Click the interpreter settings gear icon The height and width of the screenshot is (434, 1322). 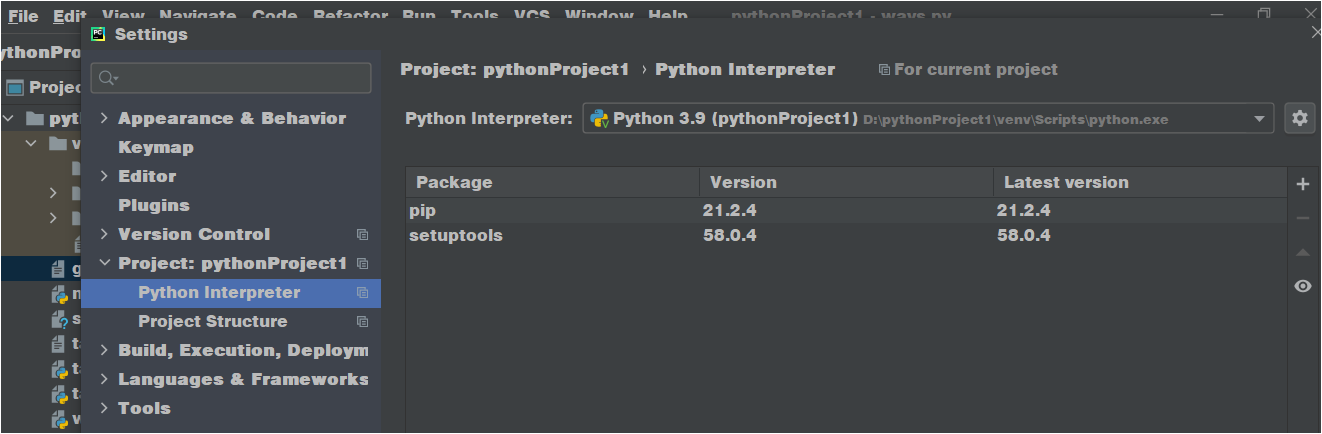(1299, 118)
